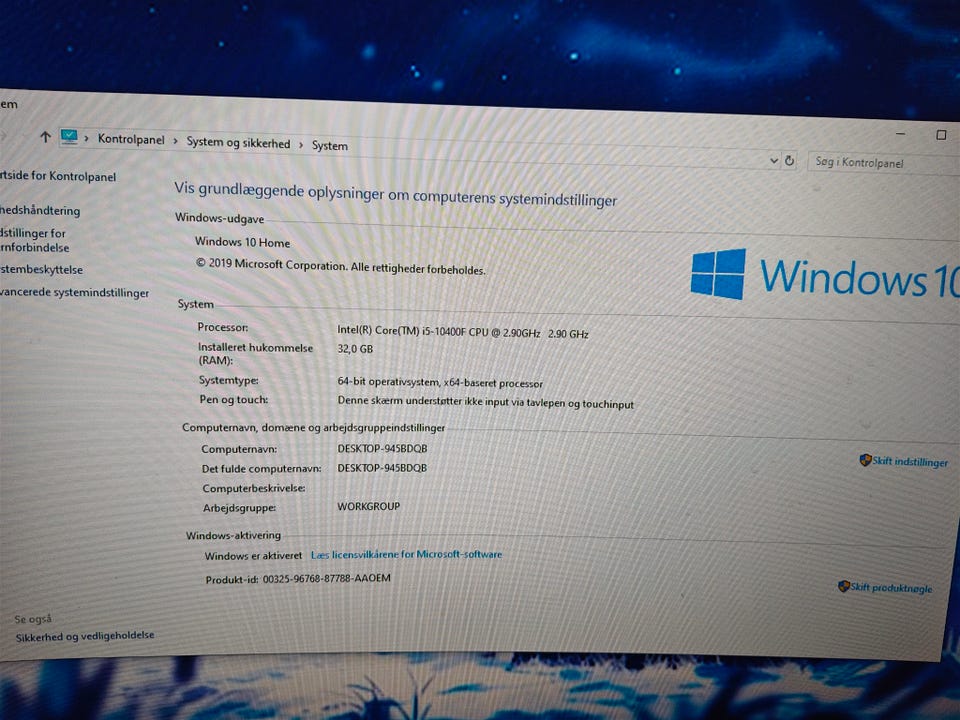Open Enhedshåndtering from the sidebar

tap(40, 210)
